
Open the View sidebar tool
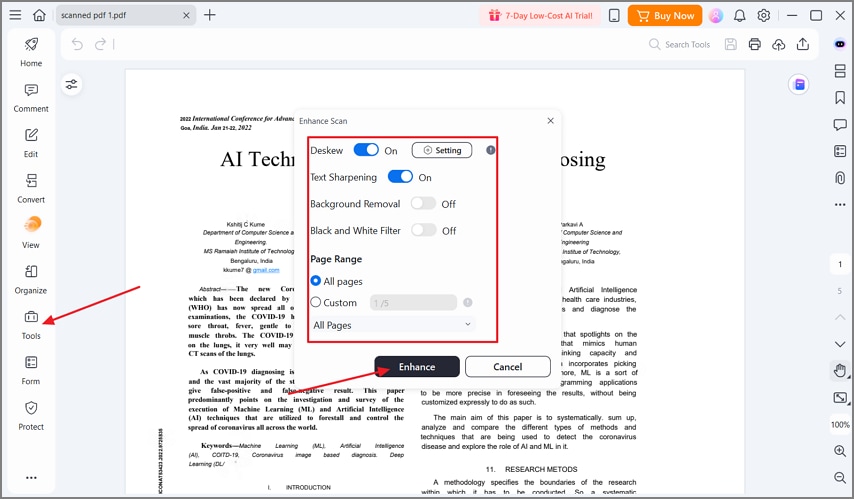click(31, 233)
